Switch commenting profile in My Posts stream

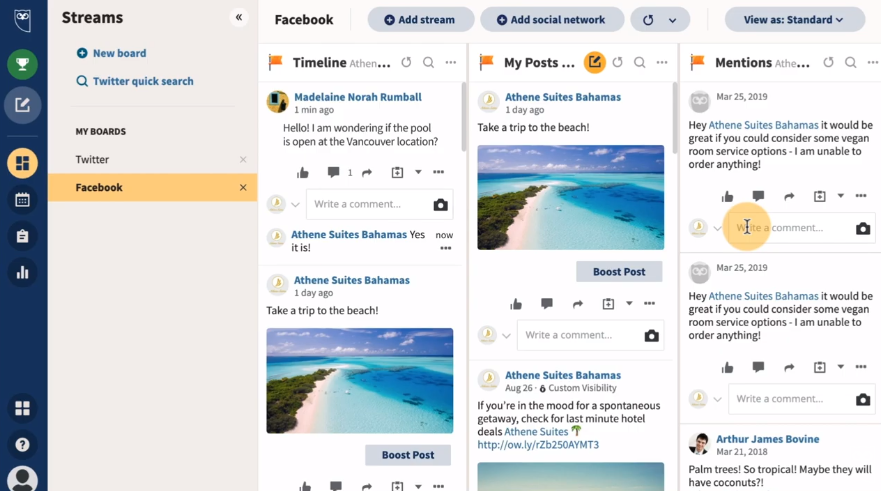click(506, 336)
